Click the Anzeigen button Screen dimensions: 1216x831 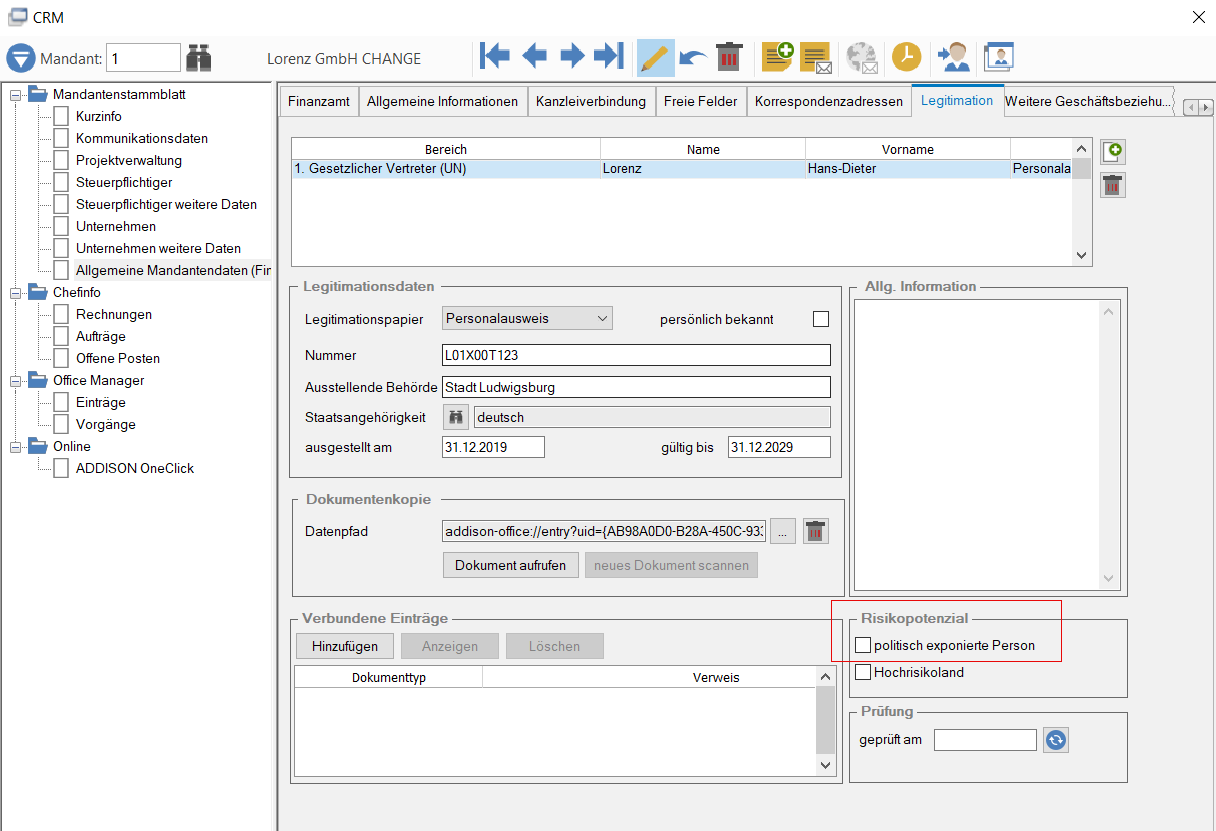[x=450, y=646]
